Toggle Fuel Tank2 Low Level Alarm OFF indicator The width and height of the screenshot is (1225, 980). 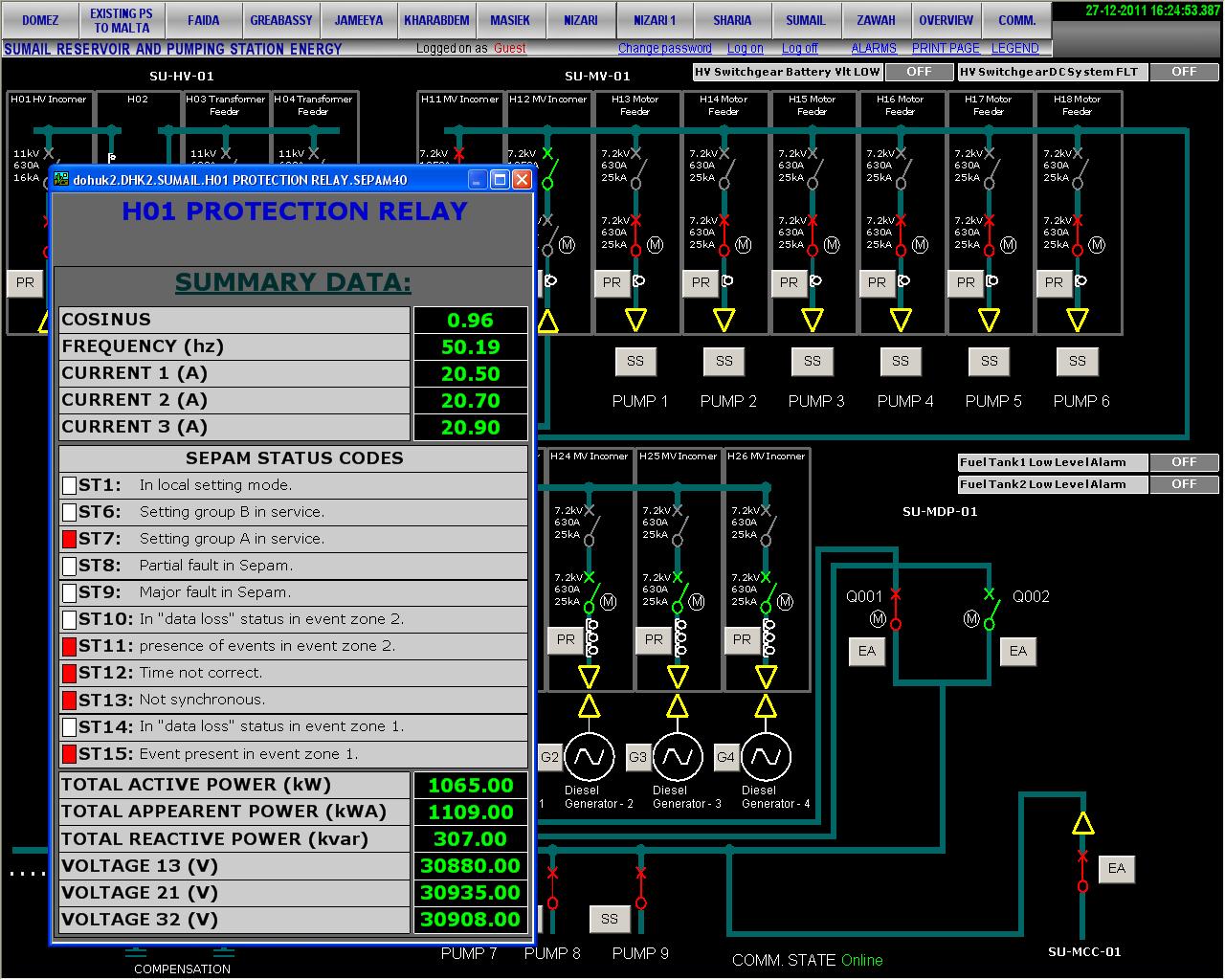point(1184,484)
